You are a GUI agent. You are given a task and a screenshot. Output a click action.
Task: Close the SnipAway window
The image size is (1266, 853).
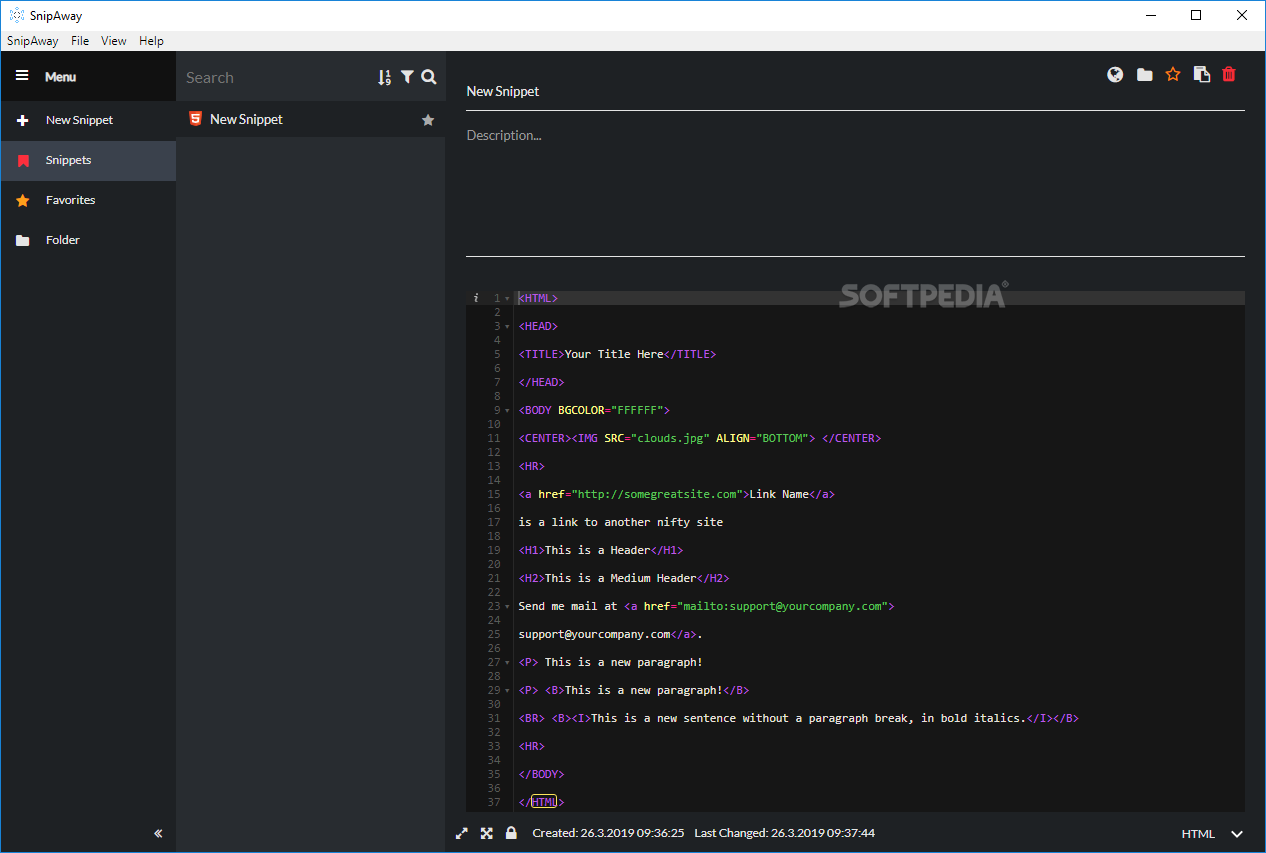coord(1242,15)
